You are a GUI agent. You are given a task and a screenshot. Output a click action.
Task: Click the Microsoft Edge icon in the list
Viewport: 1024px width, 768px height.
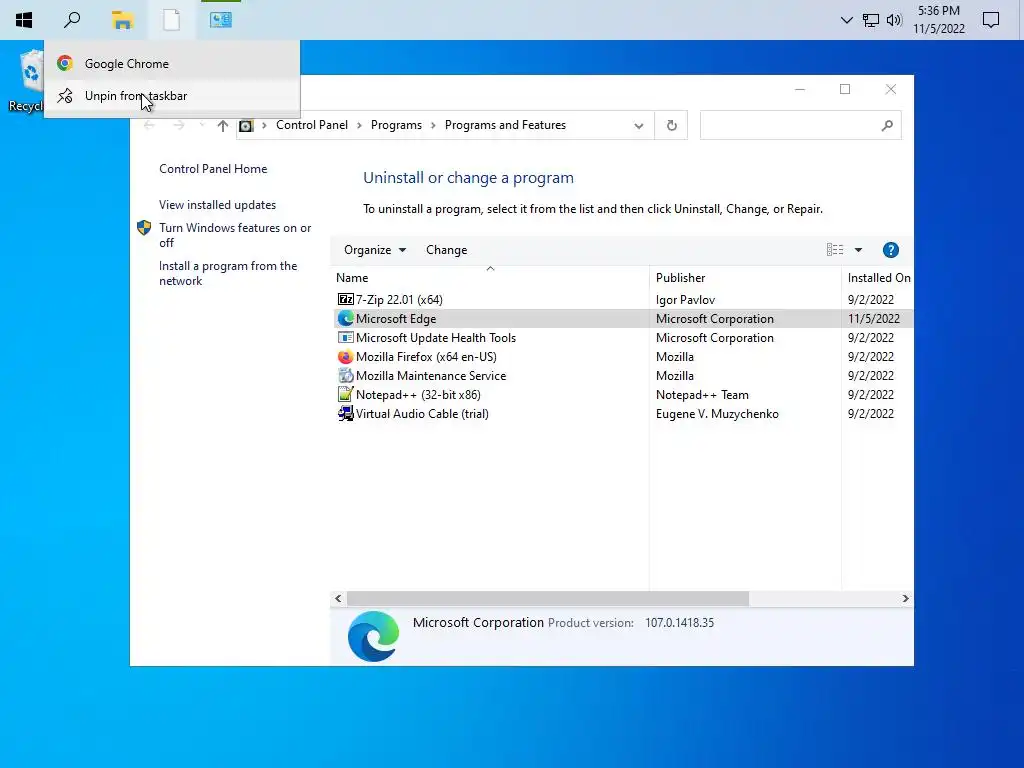(x=345, y=318)
